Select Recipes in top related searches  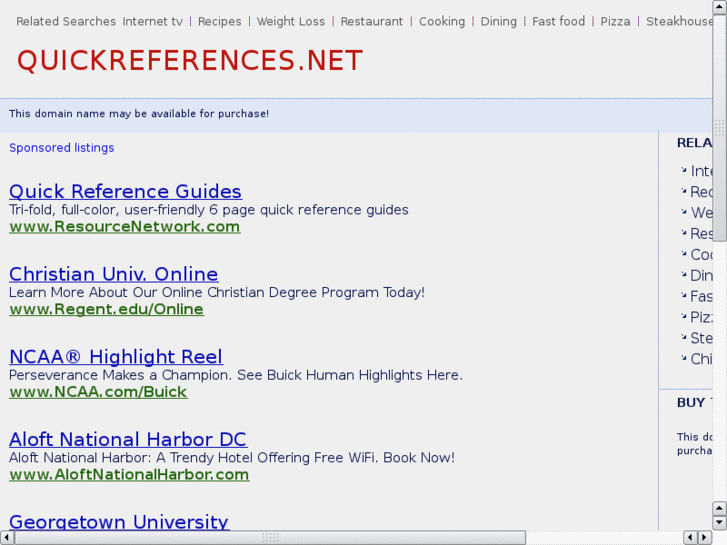(x=220, y=21)
